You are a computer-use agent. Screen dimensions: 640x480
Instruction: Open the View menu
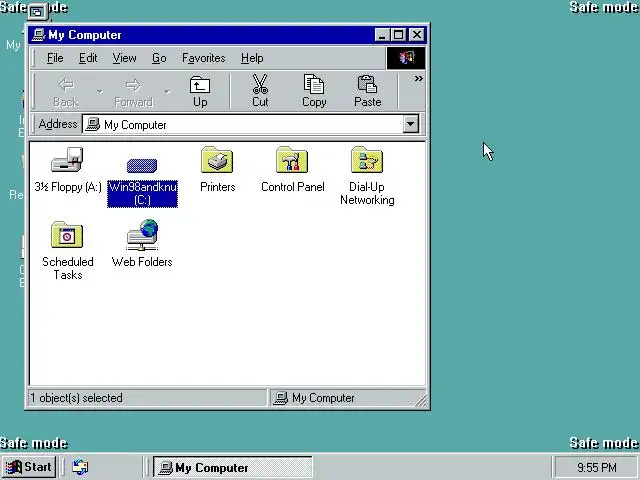[124, 58]
